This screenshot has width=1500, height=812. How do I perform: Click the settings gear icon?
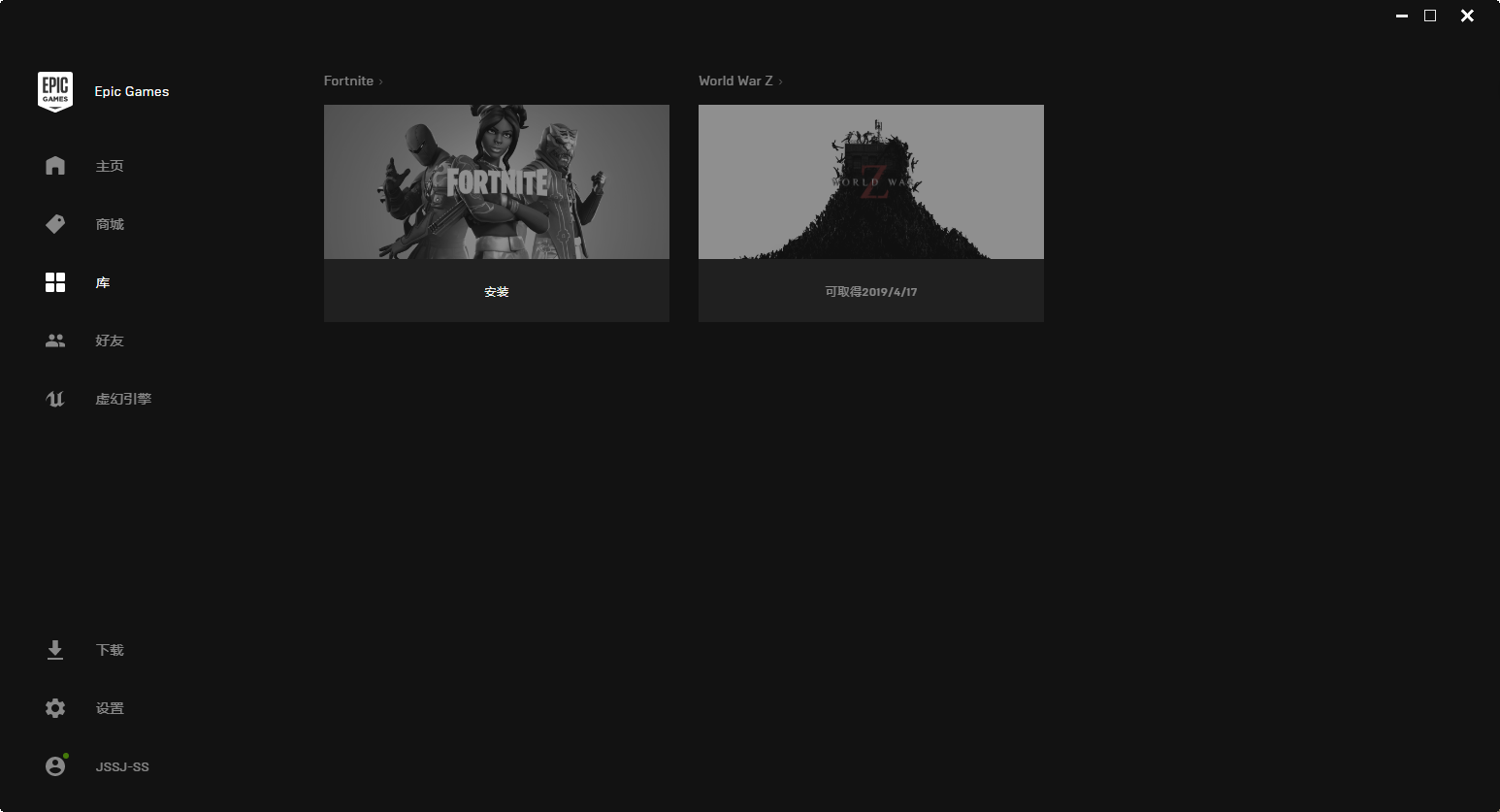coord(55,708)
